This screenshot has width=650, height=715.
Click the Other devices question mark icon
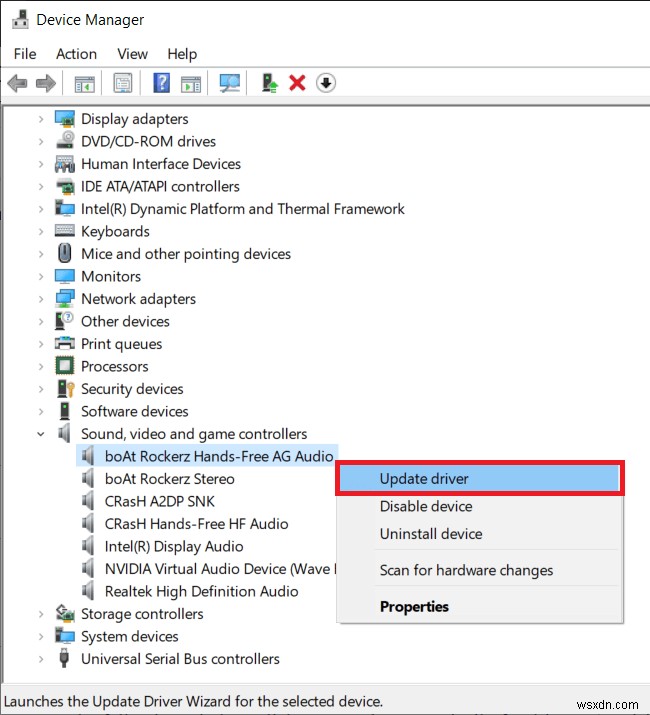64,321
